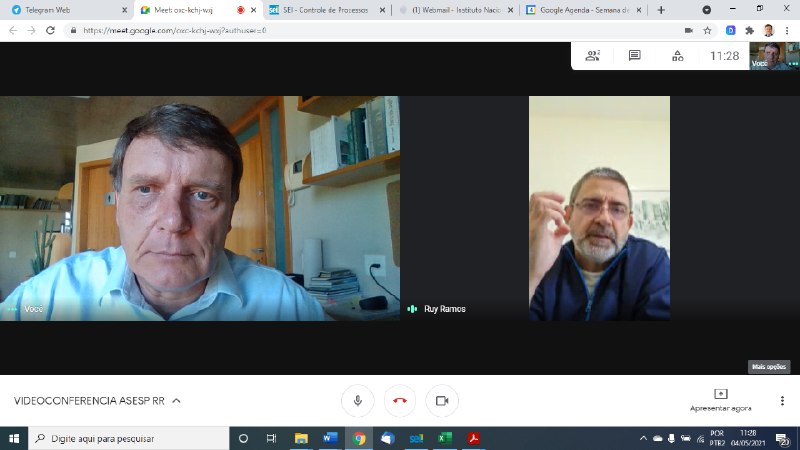Open SEI app icon on taskbar
This screenshot has height=450, width=800.
click(x=416, y=438)
